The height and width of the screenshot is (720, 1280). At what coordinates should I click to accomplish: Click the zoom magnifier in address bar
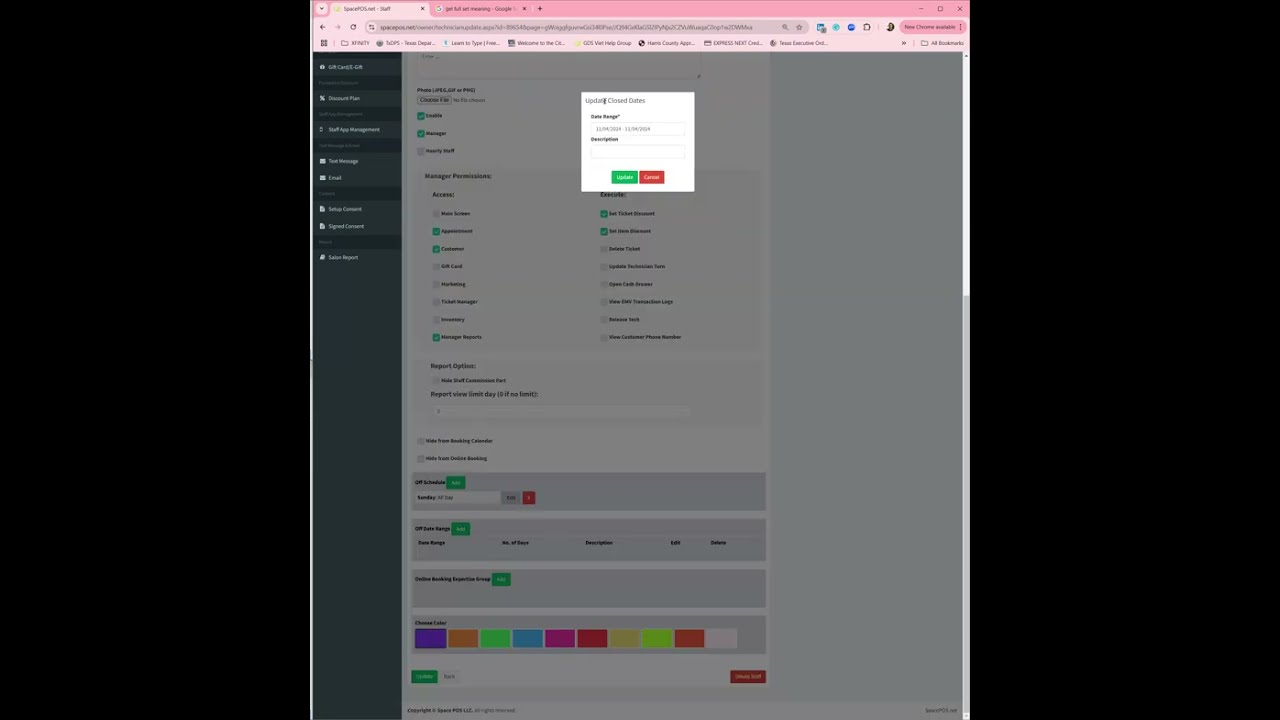785,27
